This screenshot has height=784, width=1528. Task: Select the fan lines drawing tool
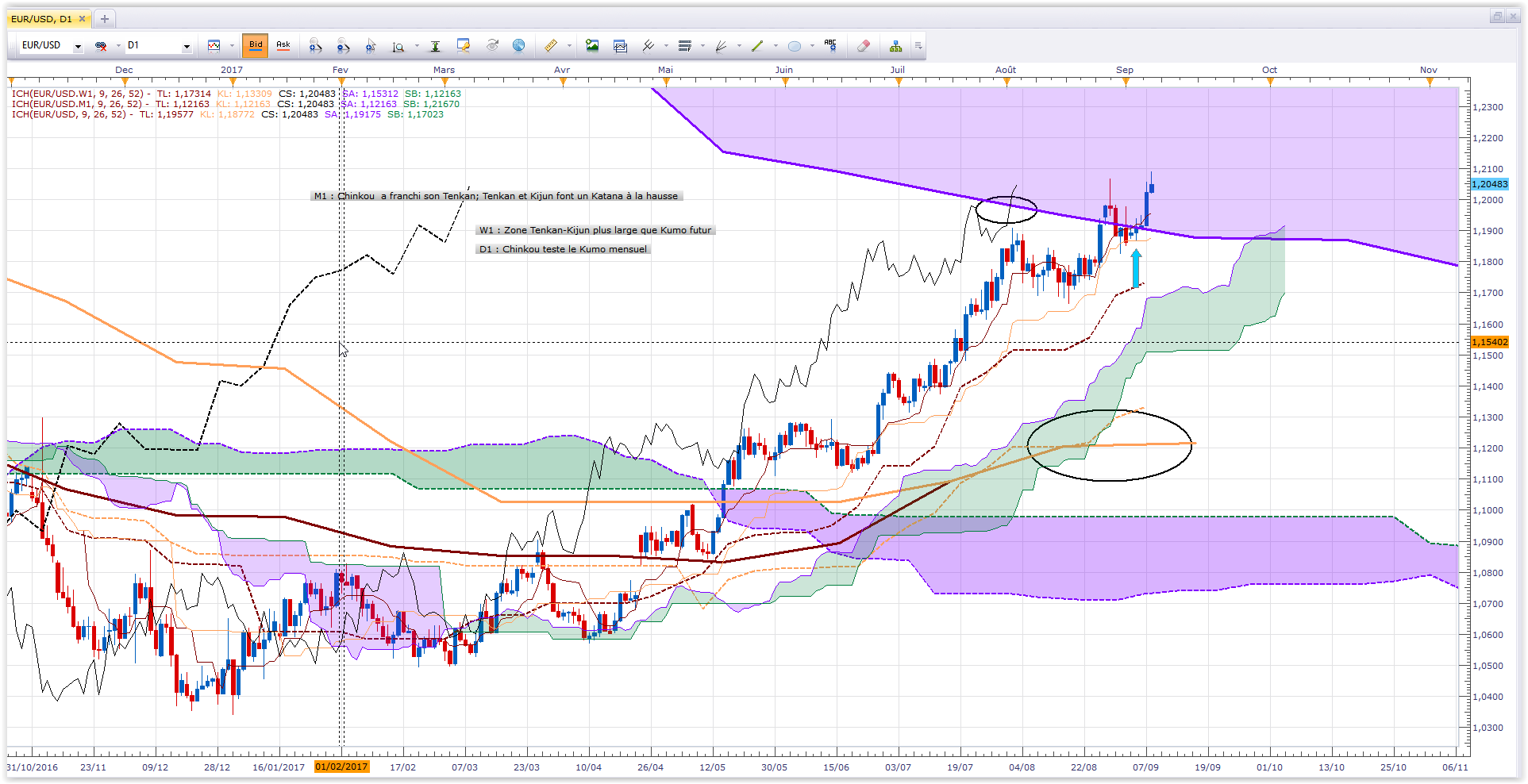[722, 46]
